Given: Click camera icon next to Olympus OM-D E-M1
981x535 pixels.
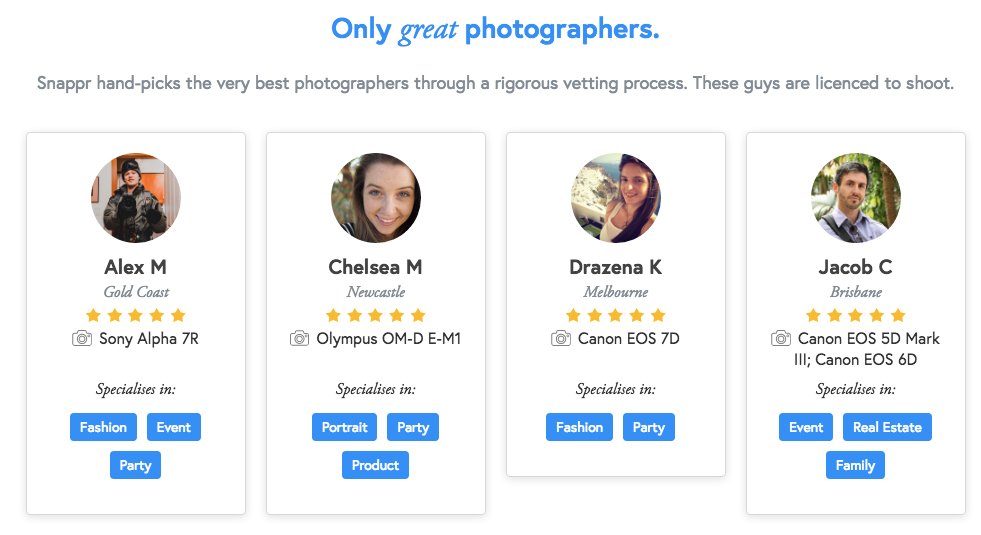Looking at the screenshot, I should 299,339.
